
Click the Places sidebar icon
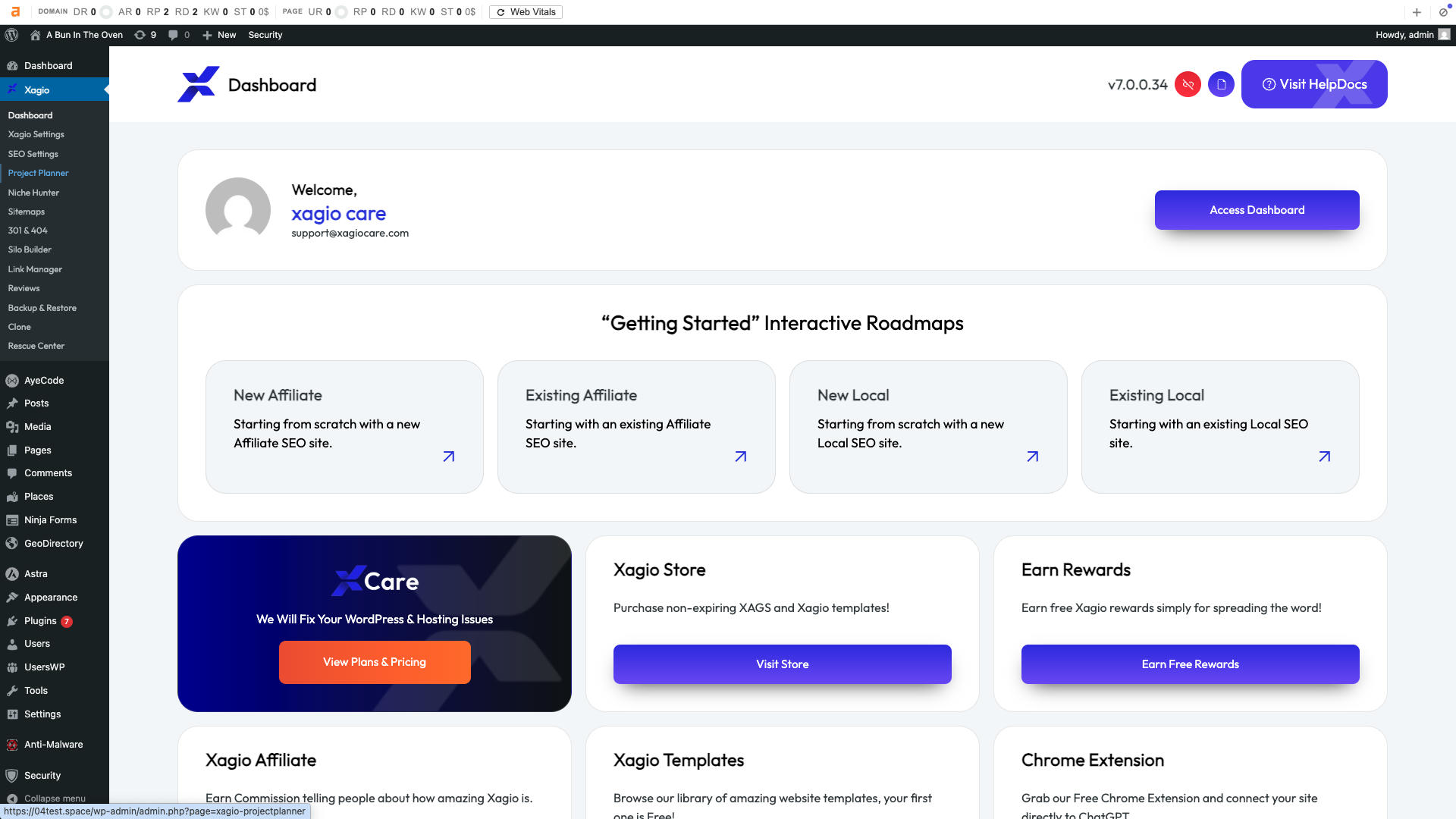click(12, 497)
